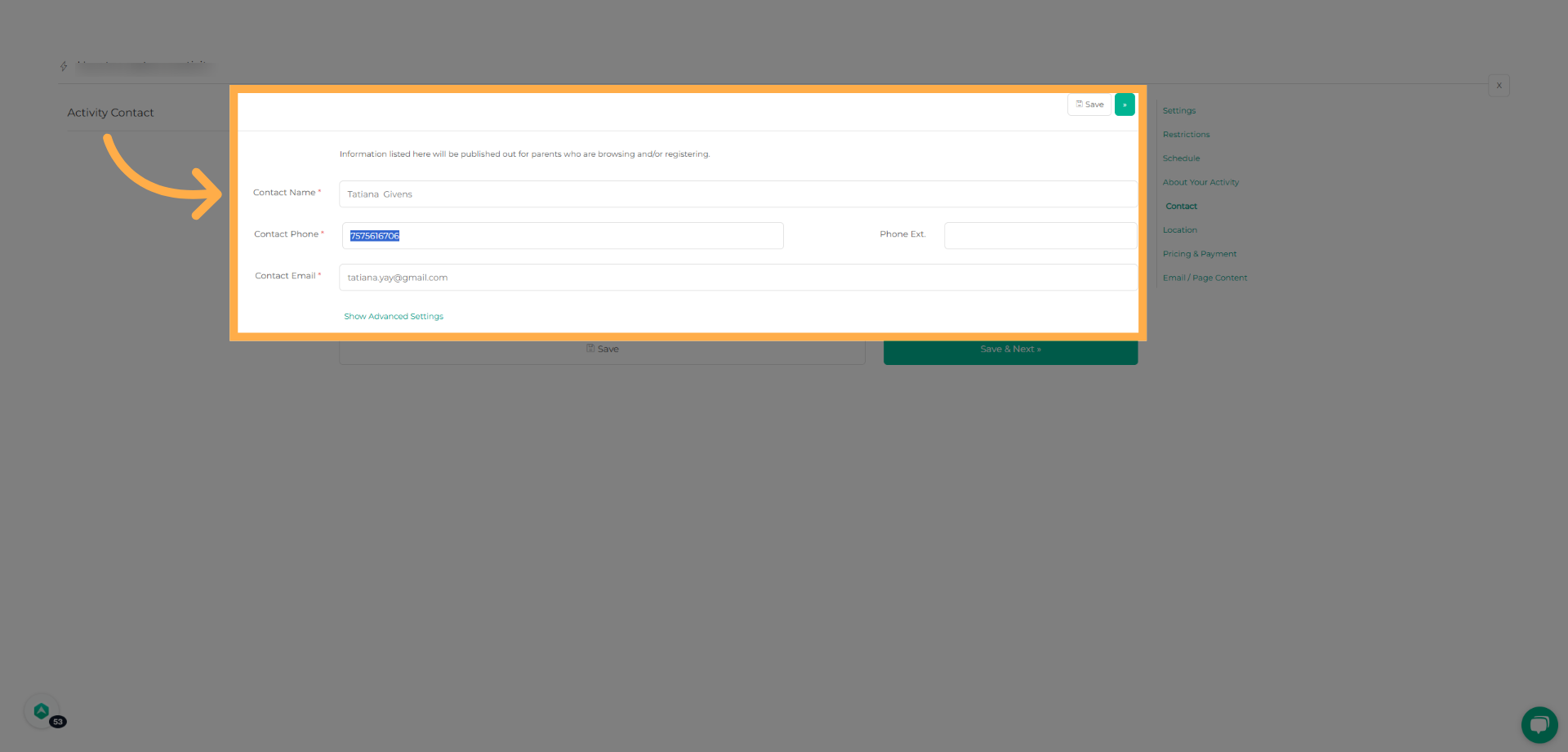Open the Restrictions section

click(x=1186, y=134)
